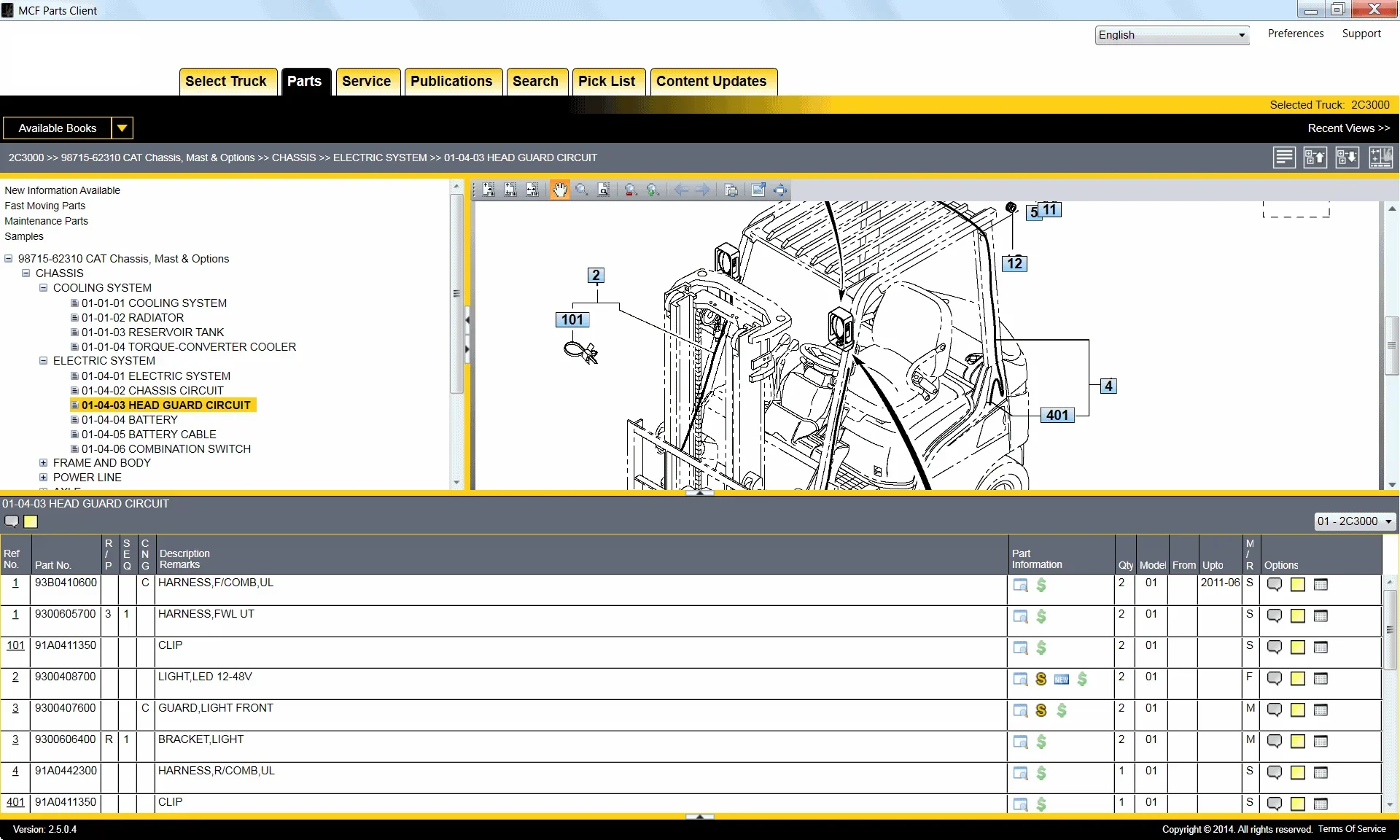
Task: Toggle the comment bubble for HARNESS,F/COMB,UL
Action: point(1275,586)
